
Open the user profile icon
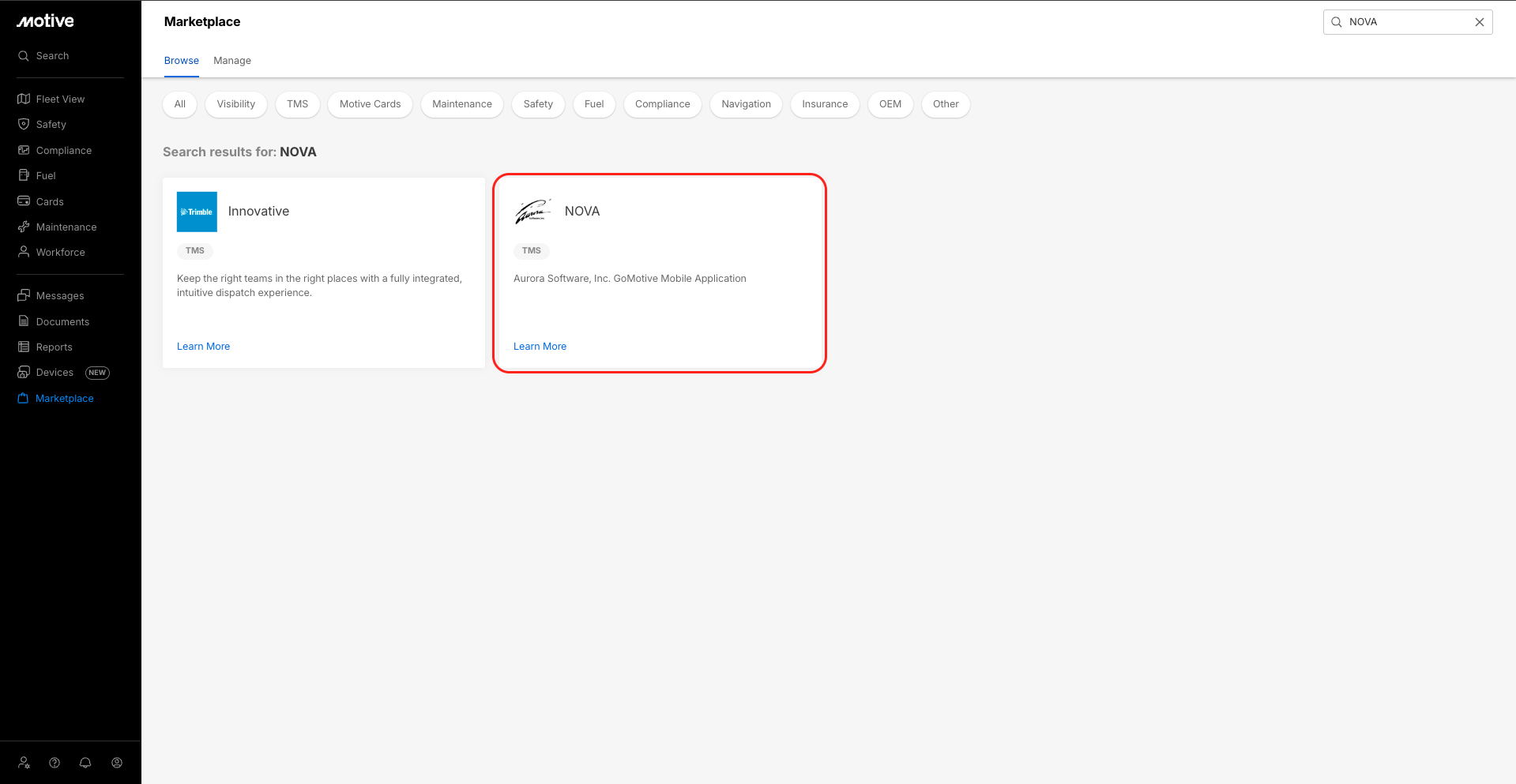tap(117, 763)
